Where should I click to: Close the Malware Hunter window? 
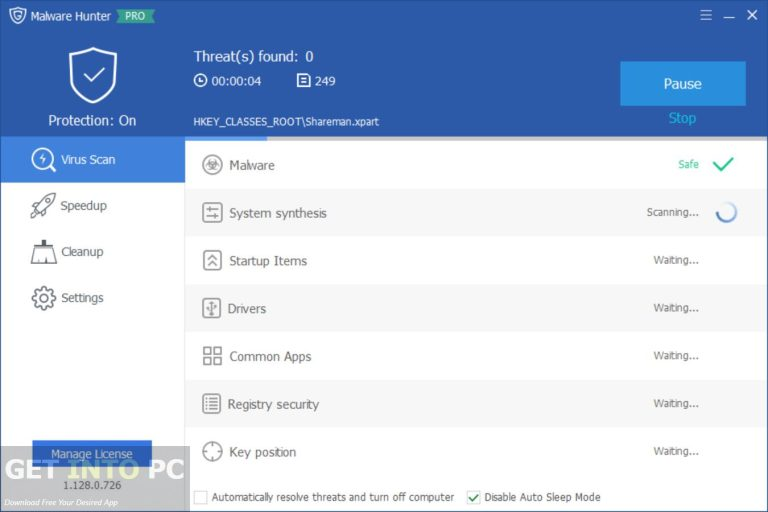(x=752, y=15)
